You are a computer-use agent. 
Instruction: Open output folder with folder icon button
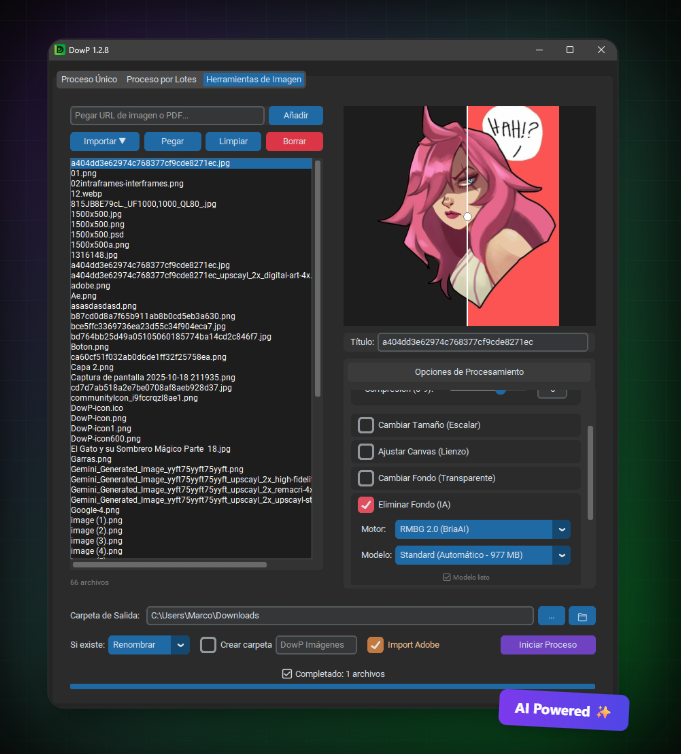tap(582, 616)
